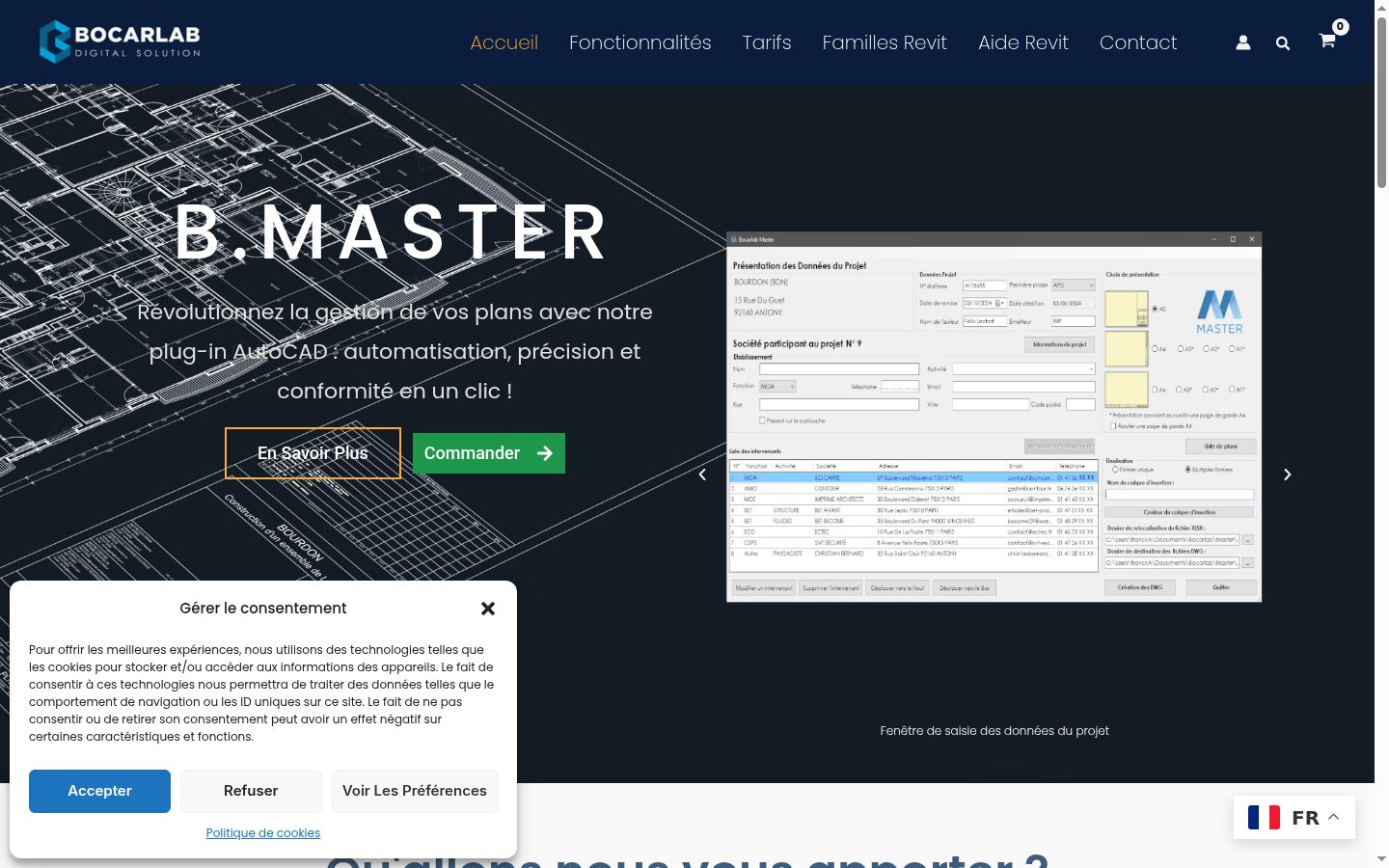Go to previous slide arrow
The image size is (1389, 868).
tap(702, 475)
